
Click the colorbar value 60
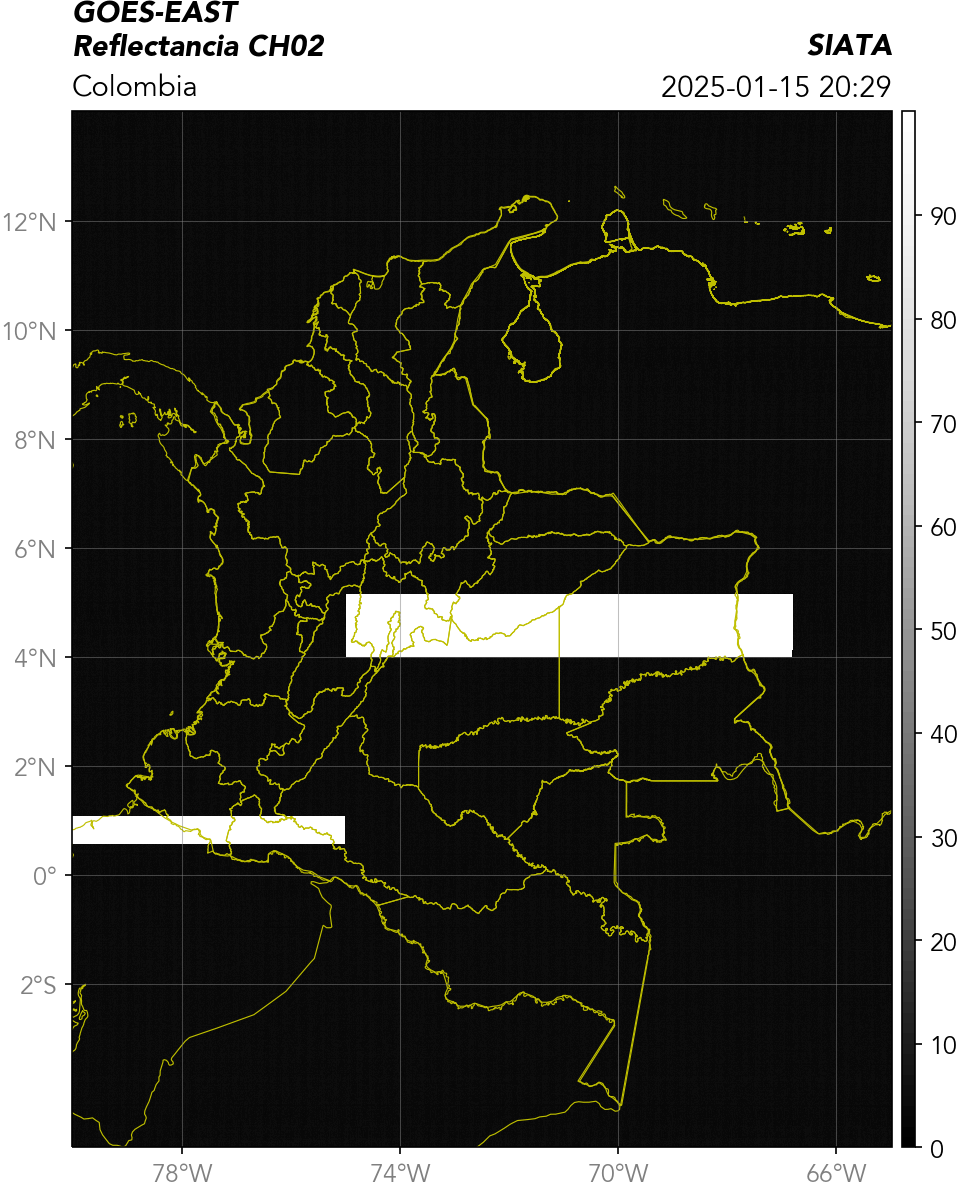pyautogui.click(x=943, y=527)
